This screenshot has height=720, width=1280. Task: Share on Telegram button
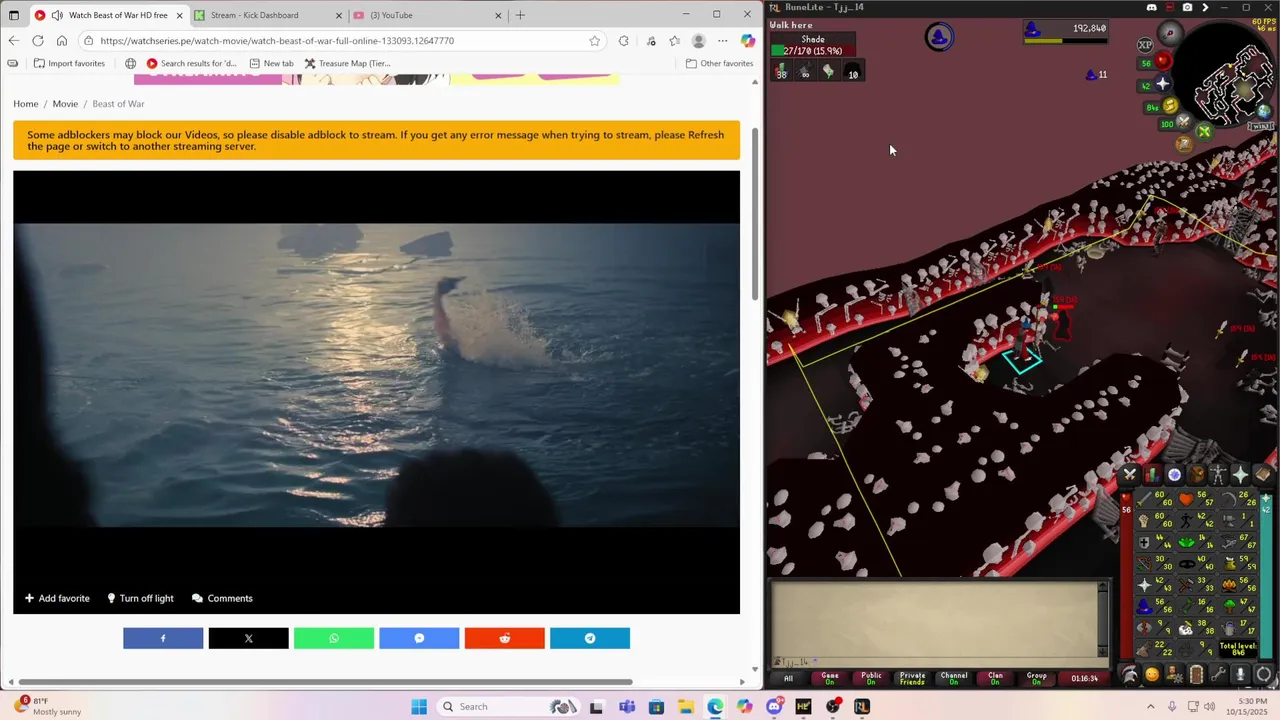point(590,638)
